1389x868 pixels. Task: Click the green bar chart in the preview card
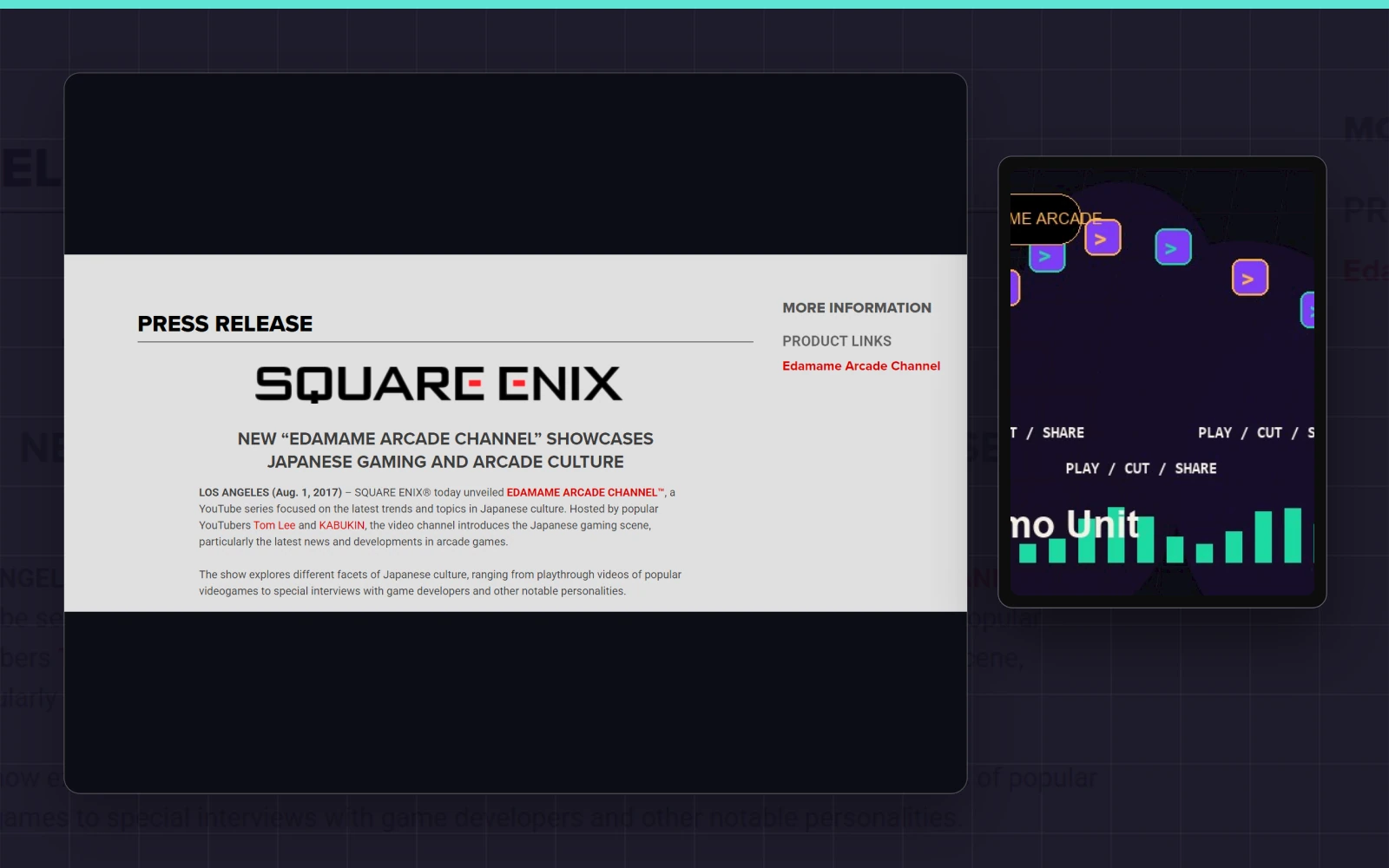coord(1165,536)
